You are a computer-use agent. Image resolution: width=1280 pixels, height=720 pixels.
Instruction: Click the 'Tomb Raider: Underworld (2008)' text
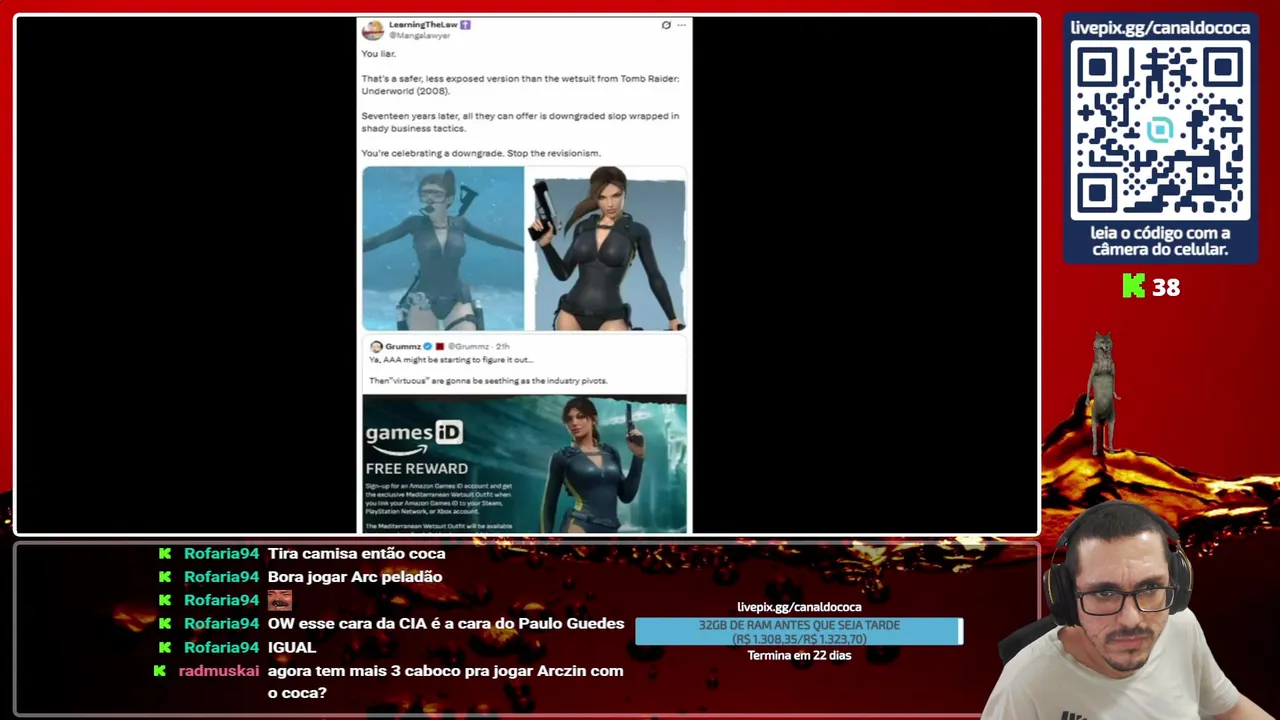(520, 85)
